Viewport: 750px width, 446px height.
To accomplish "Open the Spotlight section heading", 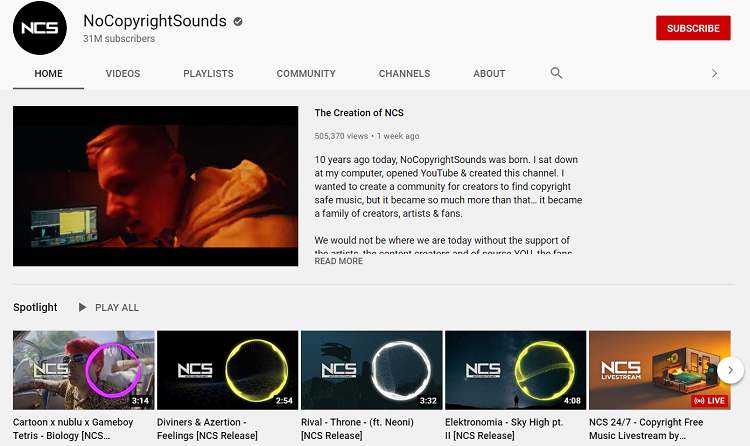I will click(x=35, y=307).
